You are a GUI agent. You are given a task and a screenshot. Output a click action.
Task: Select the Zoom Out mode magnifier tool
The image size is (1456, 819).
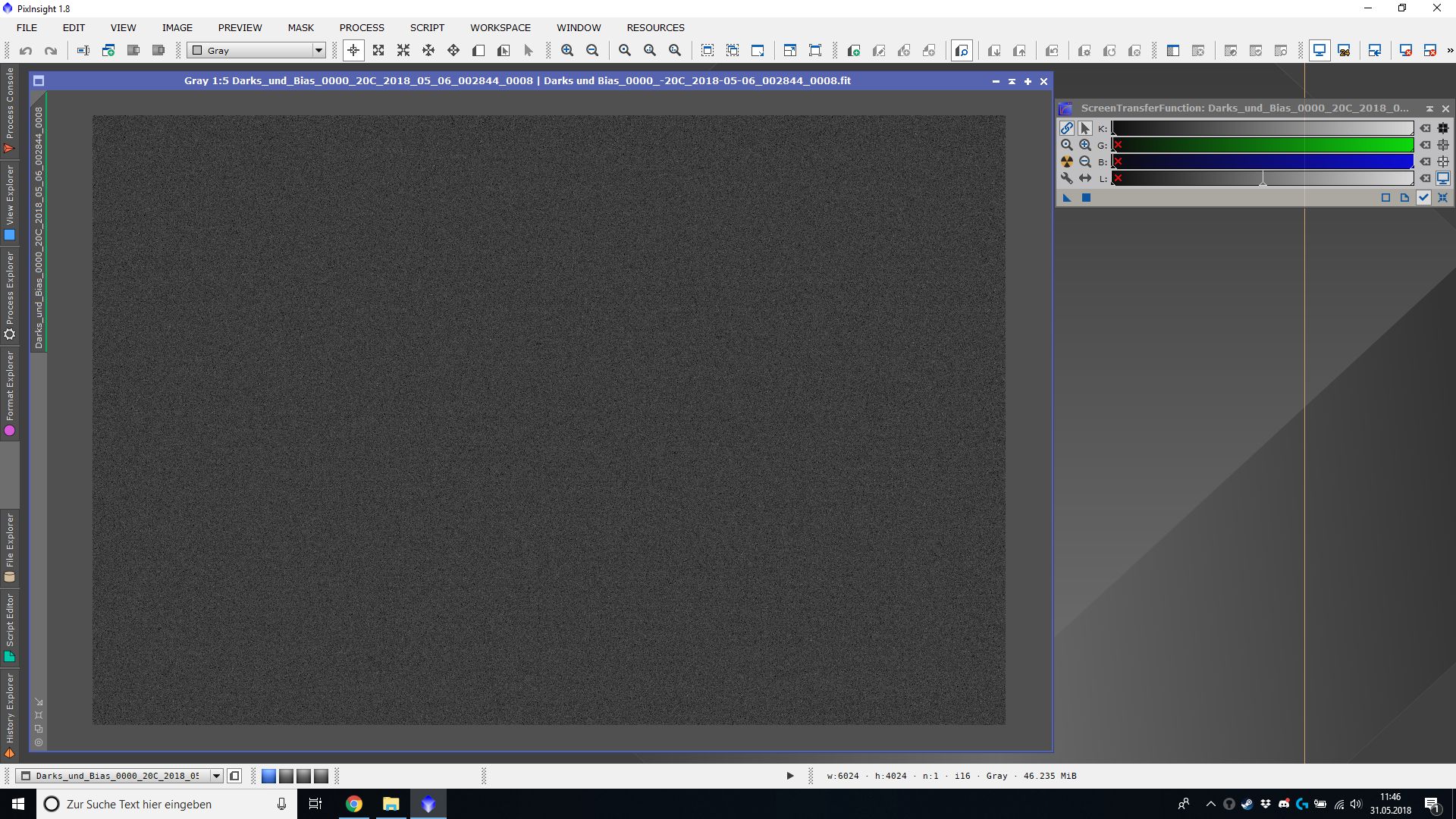click(x=403, y=51)
